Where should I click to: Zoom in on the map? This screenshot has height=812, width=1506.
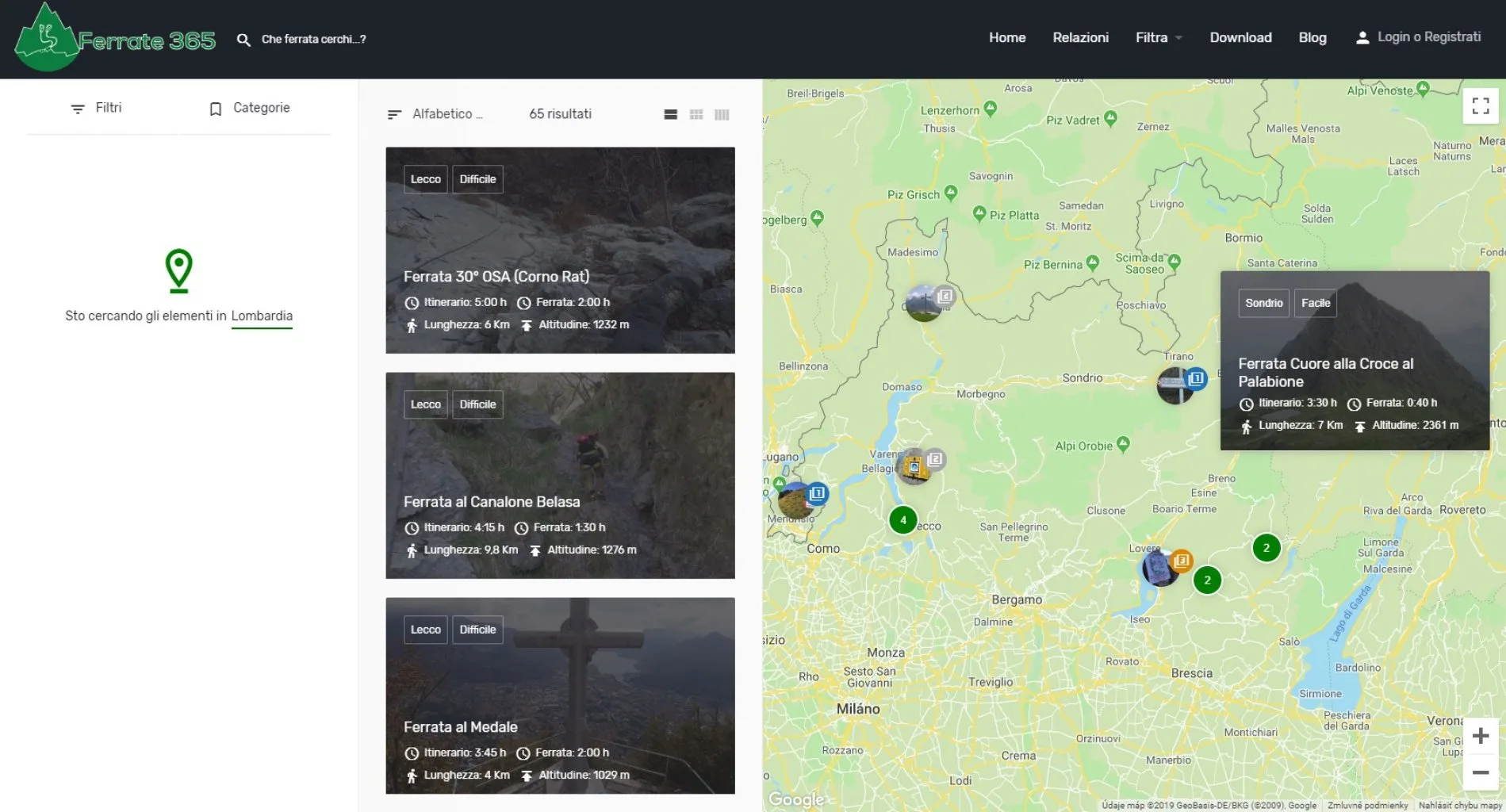[x=1480, y=736]
